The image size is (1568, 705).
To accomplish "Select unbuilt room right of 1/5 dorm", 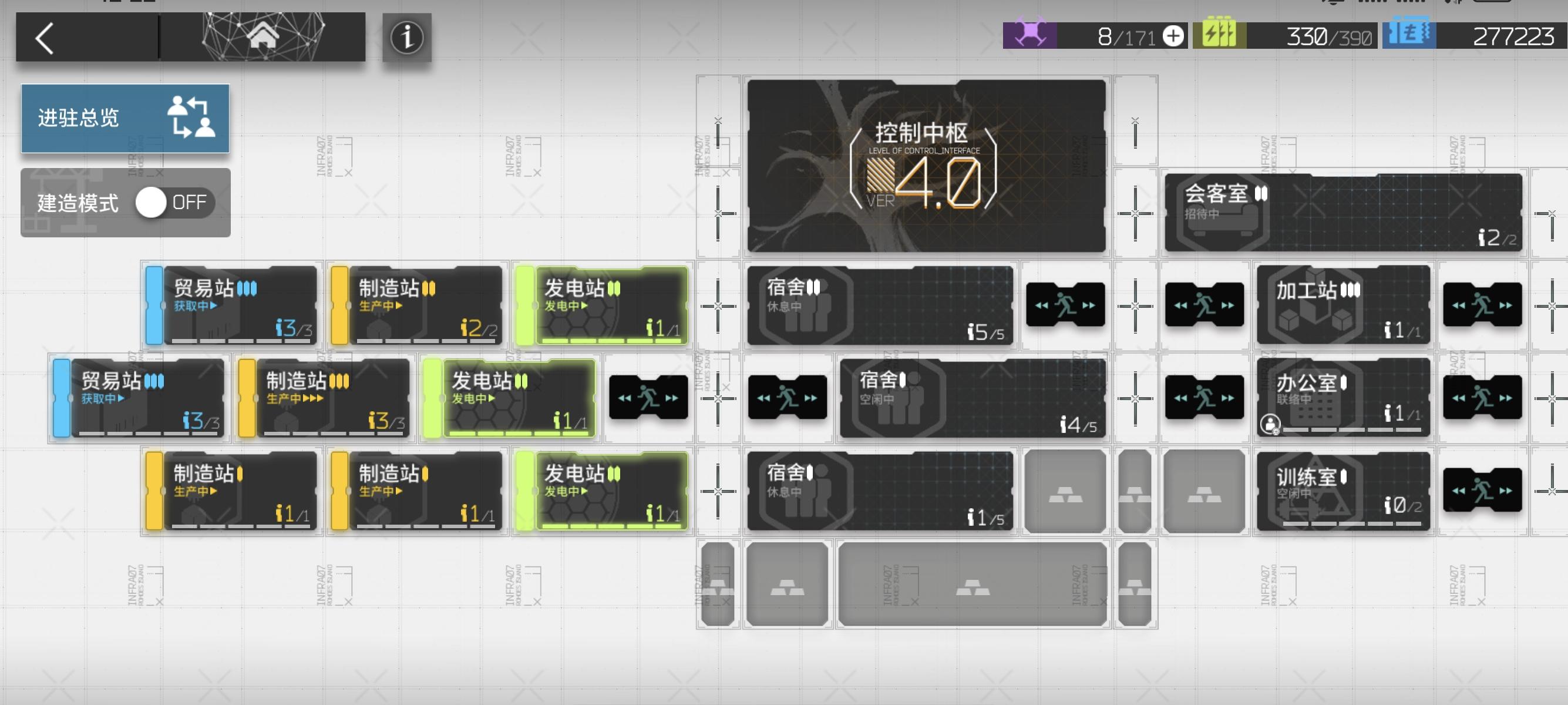I will [1065, 491].
